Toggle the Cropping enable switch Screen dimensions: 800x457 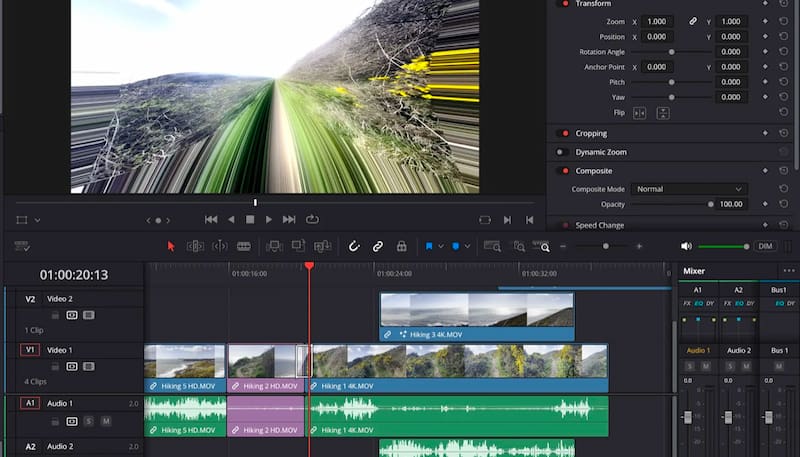(x=563, y=133)
